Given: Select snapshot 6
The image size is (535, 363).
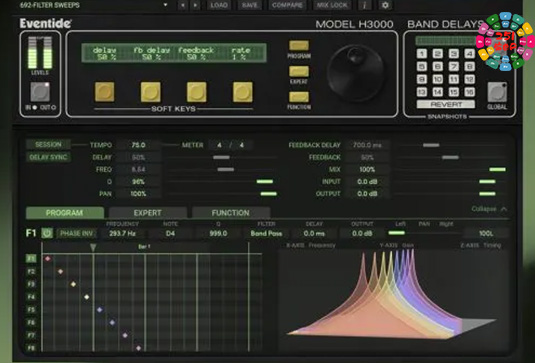Looking at the screenshot, I should pyautogui.click(x=438, y=67).
